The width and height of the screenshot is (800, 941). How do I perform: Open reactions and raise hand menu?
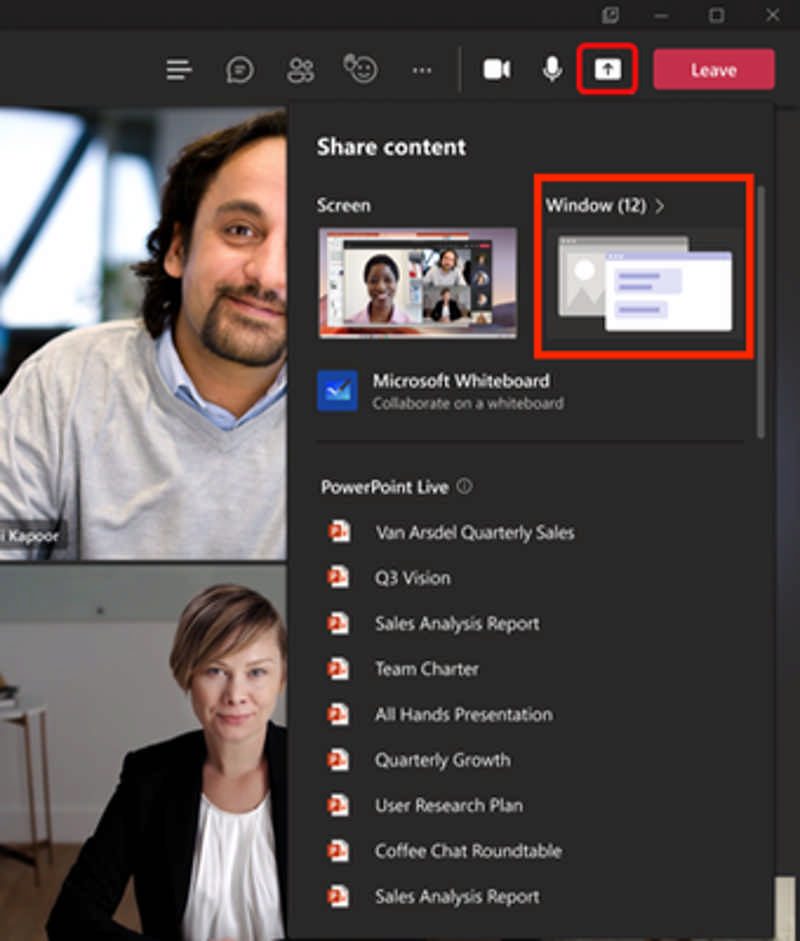[360, 68]
